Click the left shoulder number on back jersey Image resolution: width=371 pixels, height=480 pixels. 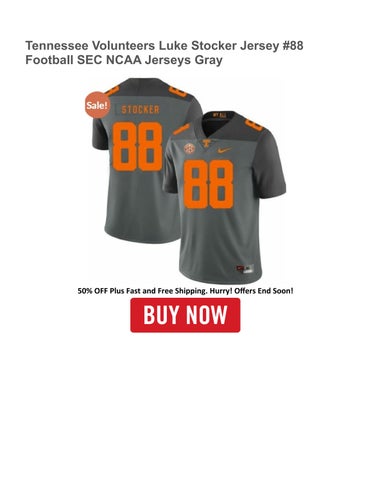click(112, 90)
